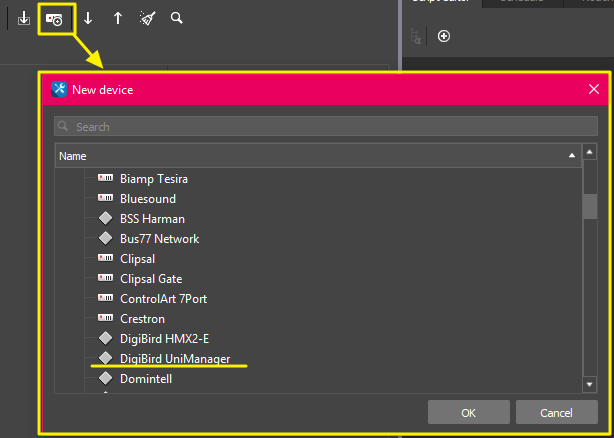614x438 pixels.
Task: Click the New device dialog title icon
Action: point(59,89)
